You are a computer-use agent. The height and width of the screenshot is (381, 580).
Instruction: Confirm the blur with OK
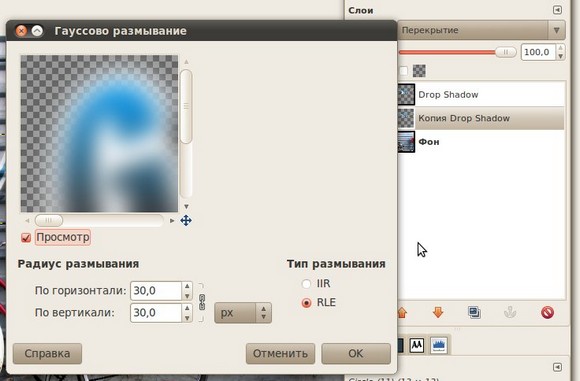[356, 354]
